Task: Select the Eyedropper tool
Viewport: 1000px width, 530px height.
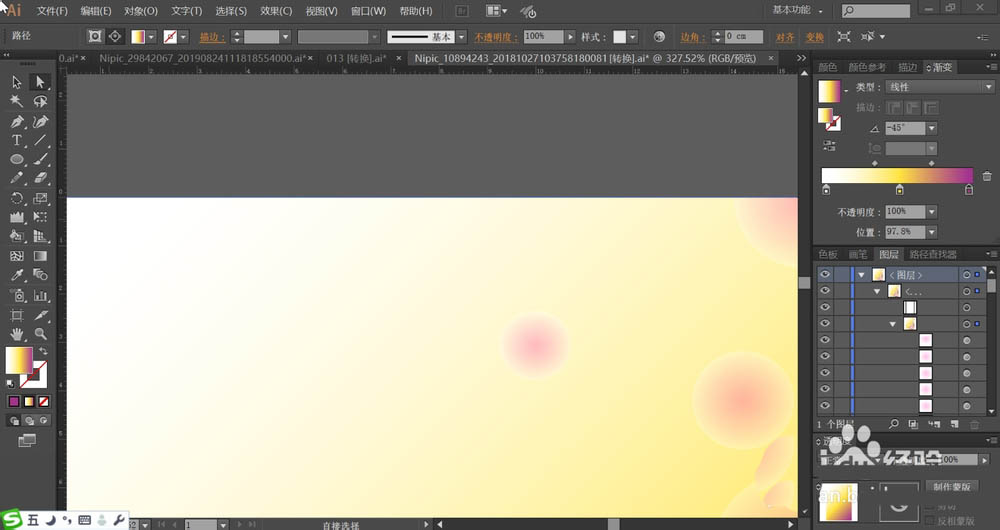Action: (17, 275)
